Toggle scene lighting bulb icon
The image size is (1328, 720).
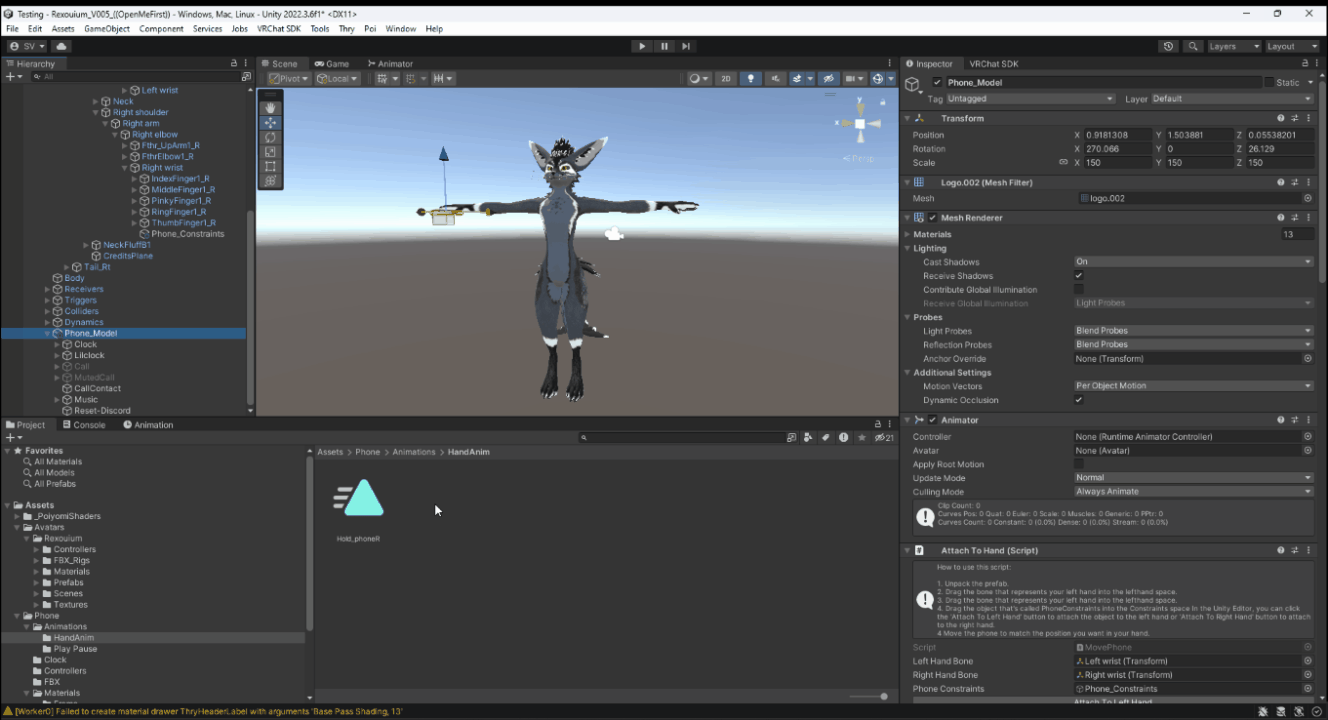tap(750, 78)
